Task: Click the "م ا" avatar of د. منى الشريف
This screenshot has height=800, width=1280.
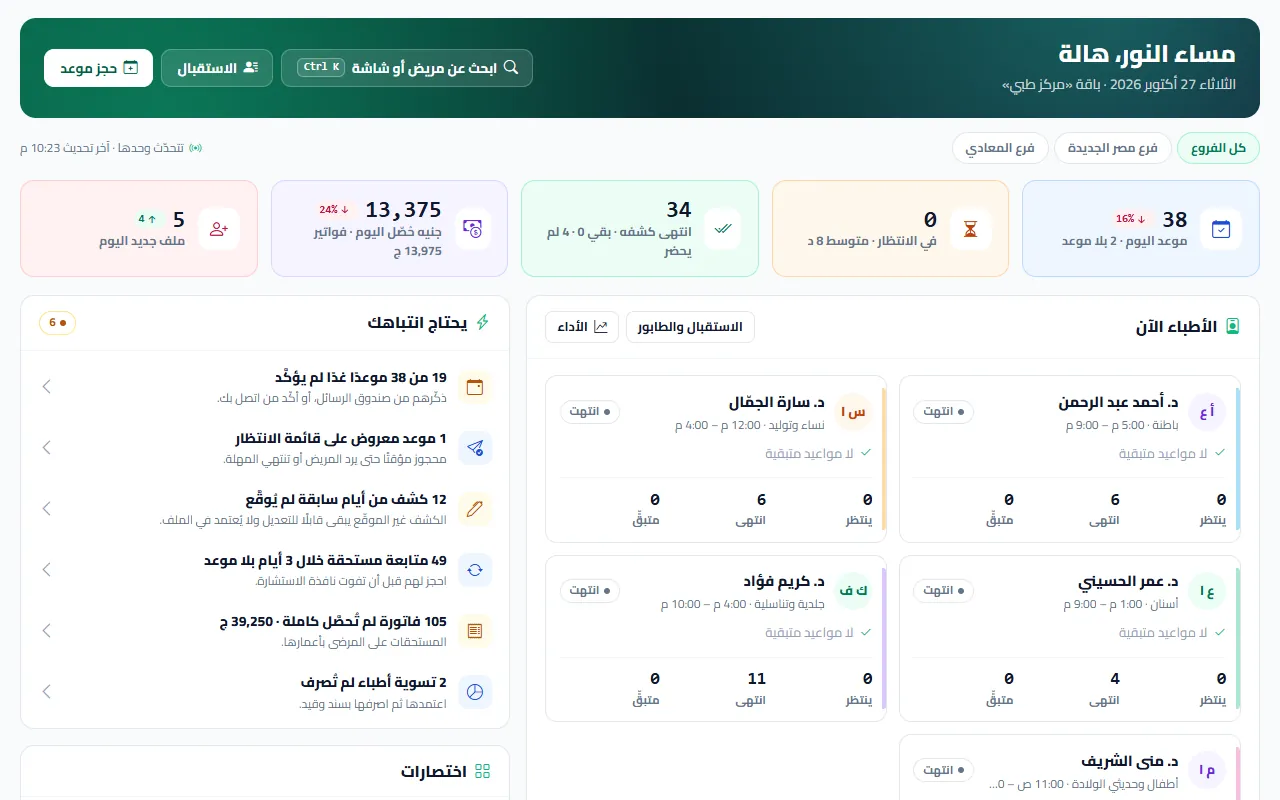Action: click(x=1207, y=770)
